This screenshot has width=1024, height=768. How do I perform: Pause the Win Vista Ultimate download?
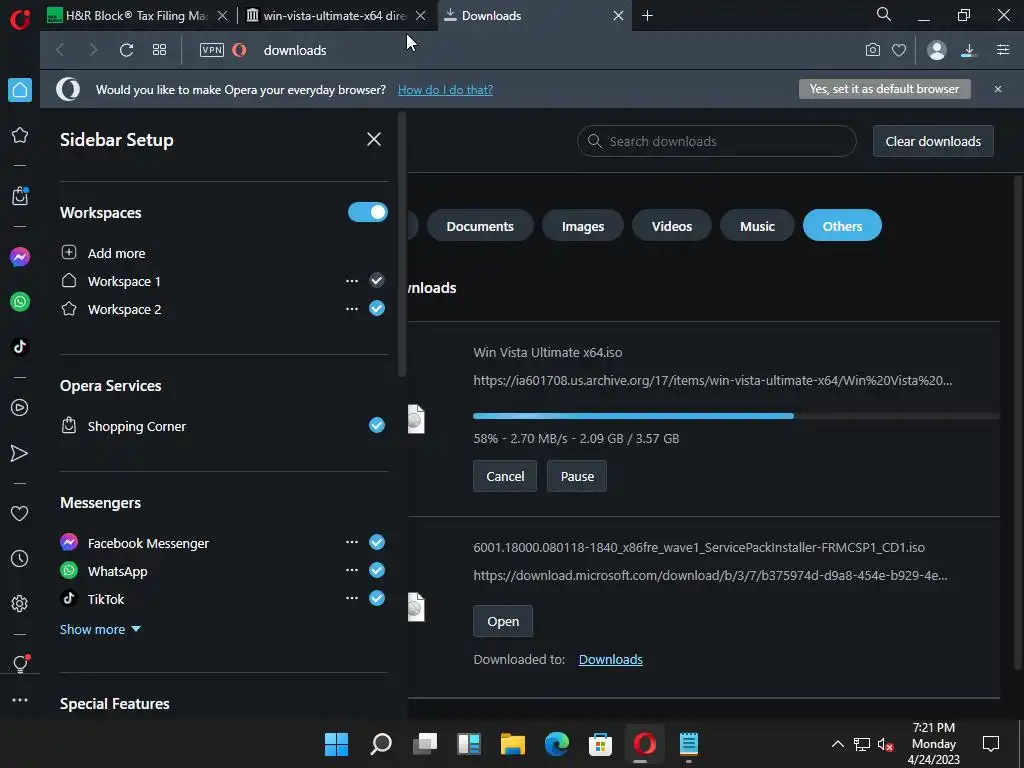point(577,476)
